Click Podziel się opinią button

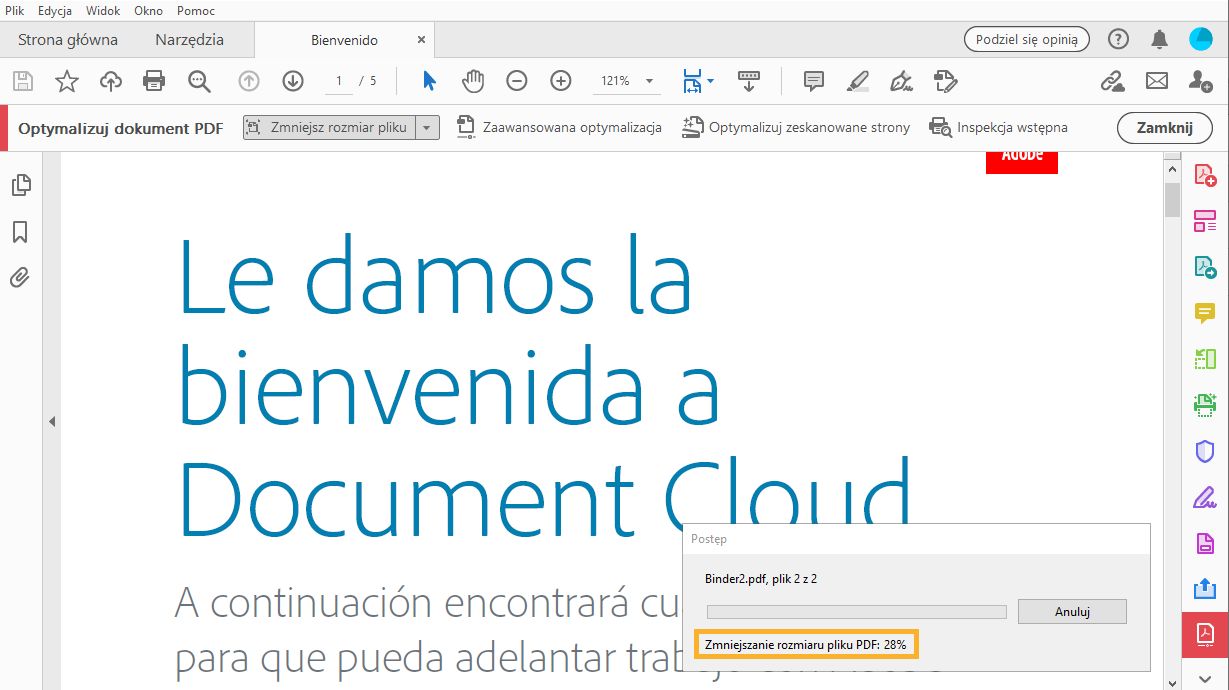pyautogui.click(x=1026, y=39)
